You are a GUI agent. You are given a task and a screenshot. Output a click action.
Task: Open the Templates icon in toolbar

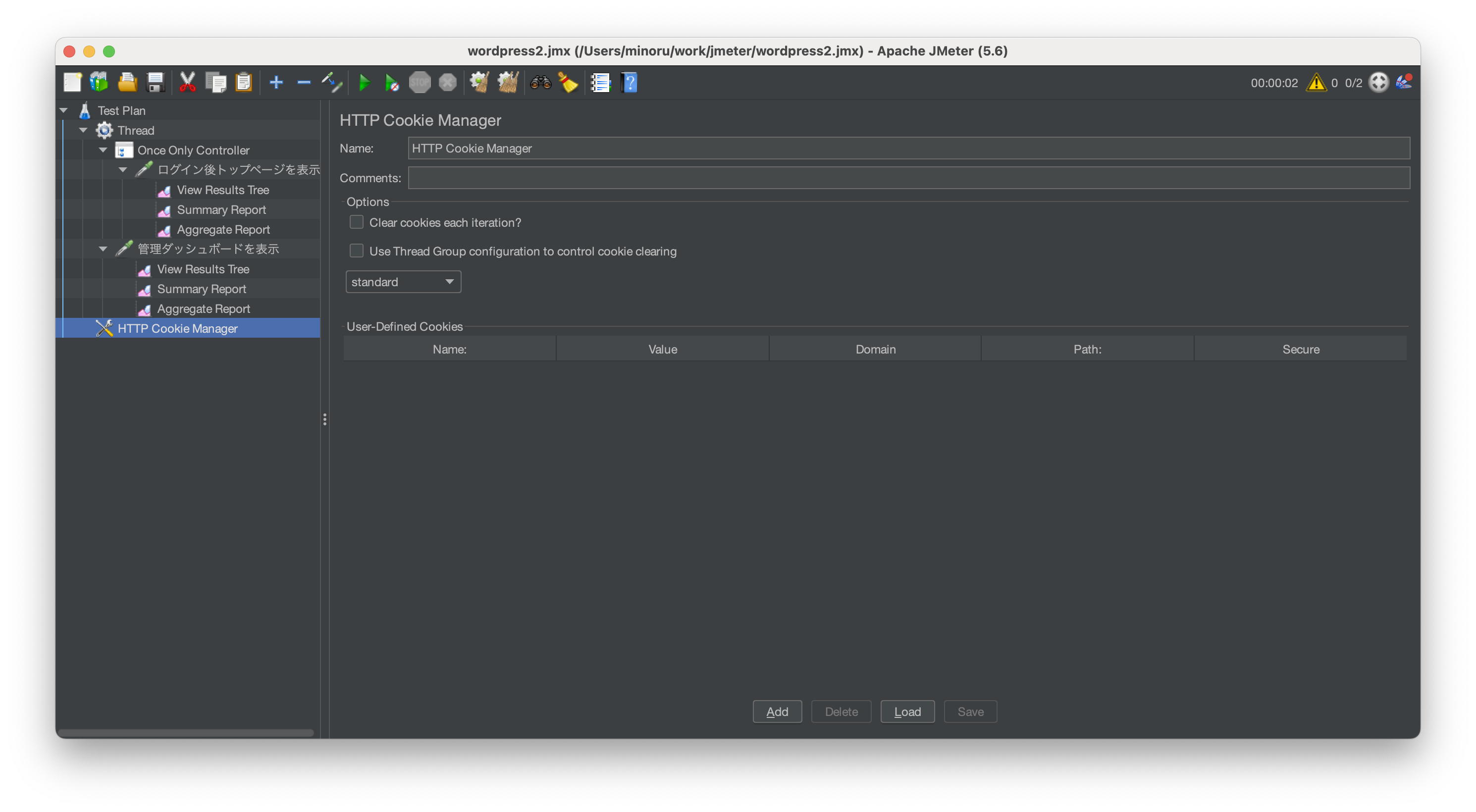99,83
